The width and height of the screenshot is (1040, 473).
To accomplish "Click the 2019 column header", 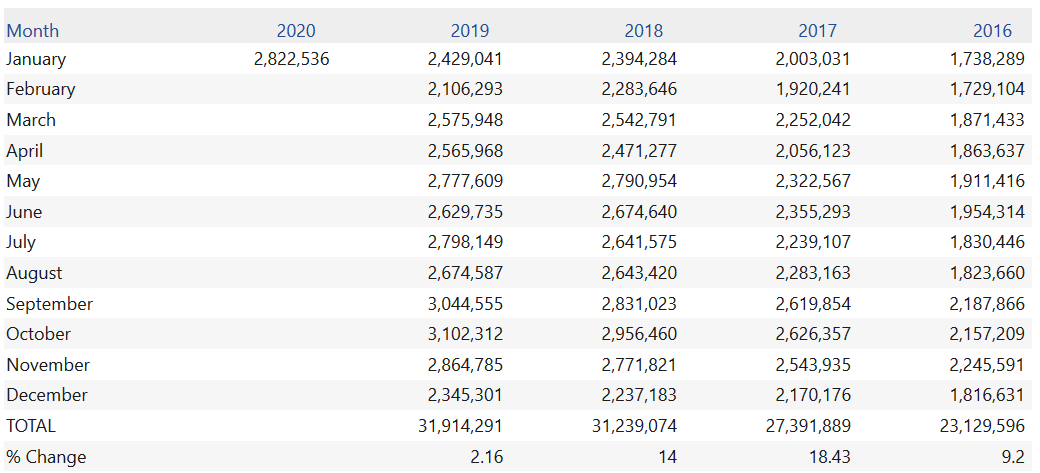I will pos(470,30).
